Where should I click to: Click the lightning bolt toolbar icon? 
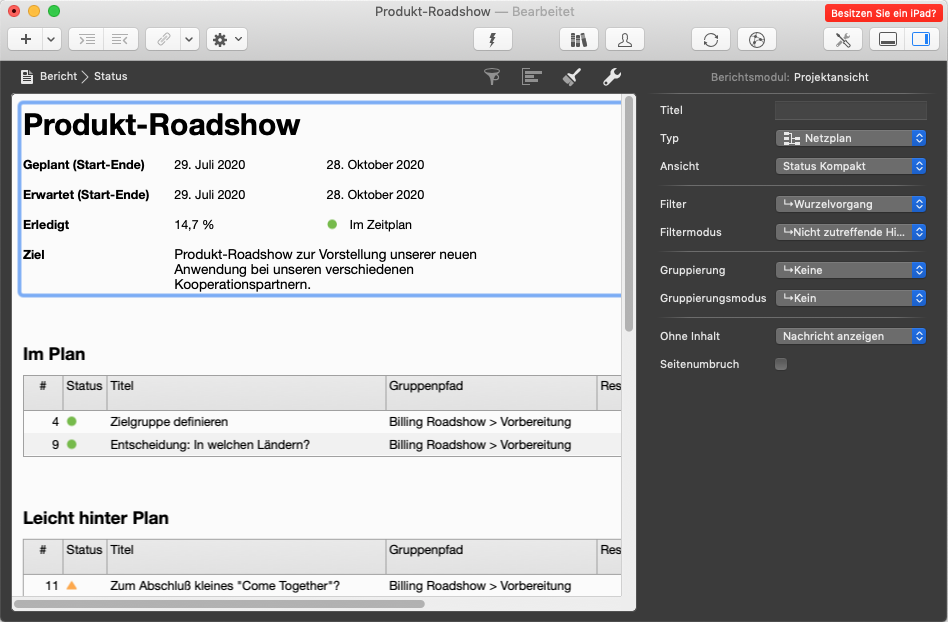(491, 39)
